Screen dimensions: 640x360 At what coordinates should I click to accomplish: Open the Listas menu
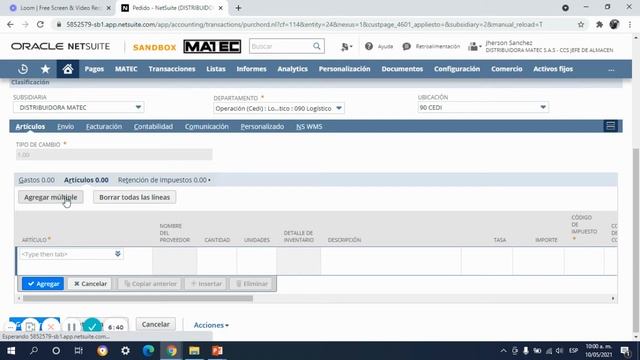(216, 69)
